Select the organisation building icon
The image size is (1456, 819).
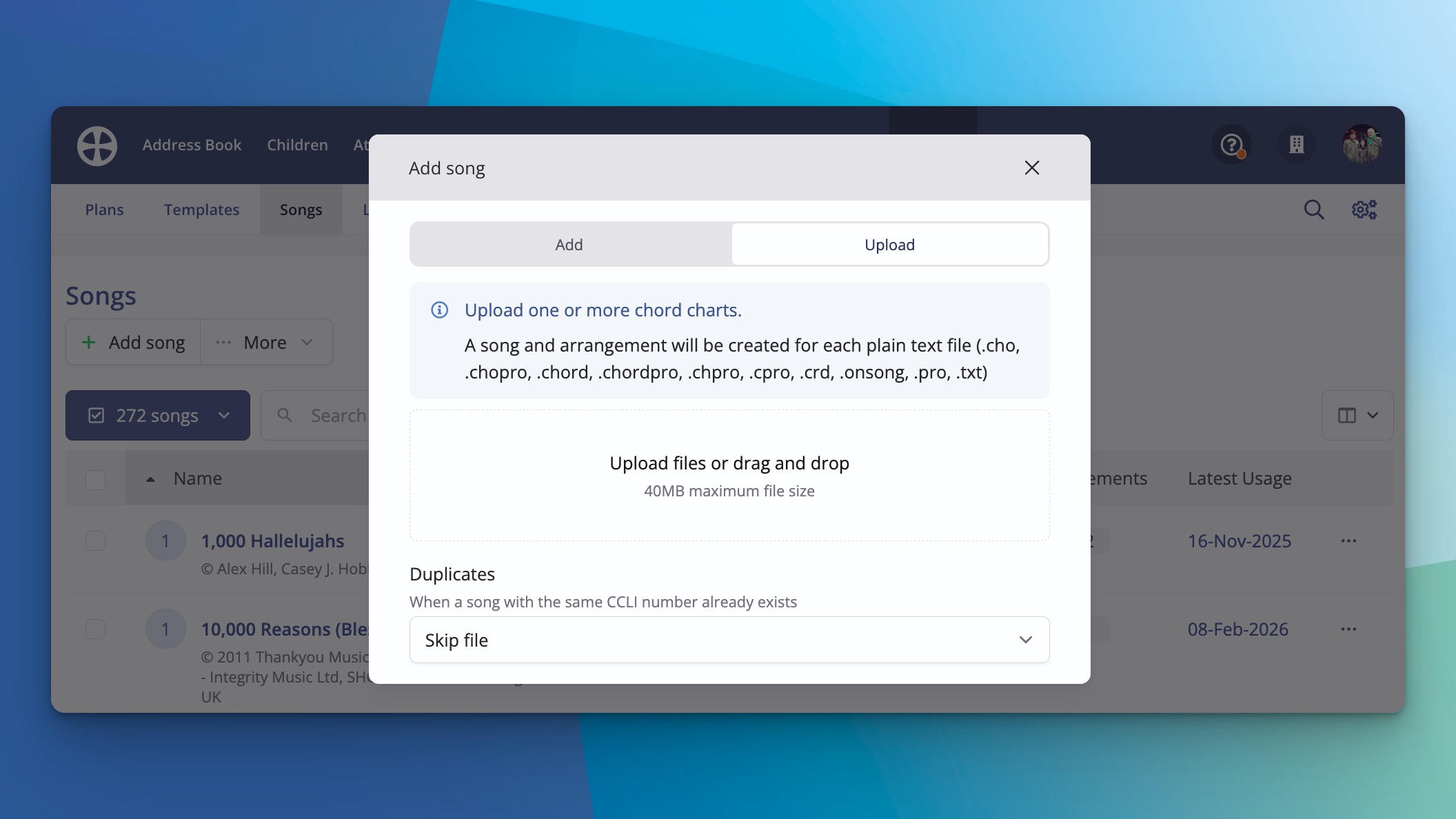[1296, 144]
